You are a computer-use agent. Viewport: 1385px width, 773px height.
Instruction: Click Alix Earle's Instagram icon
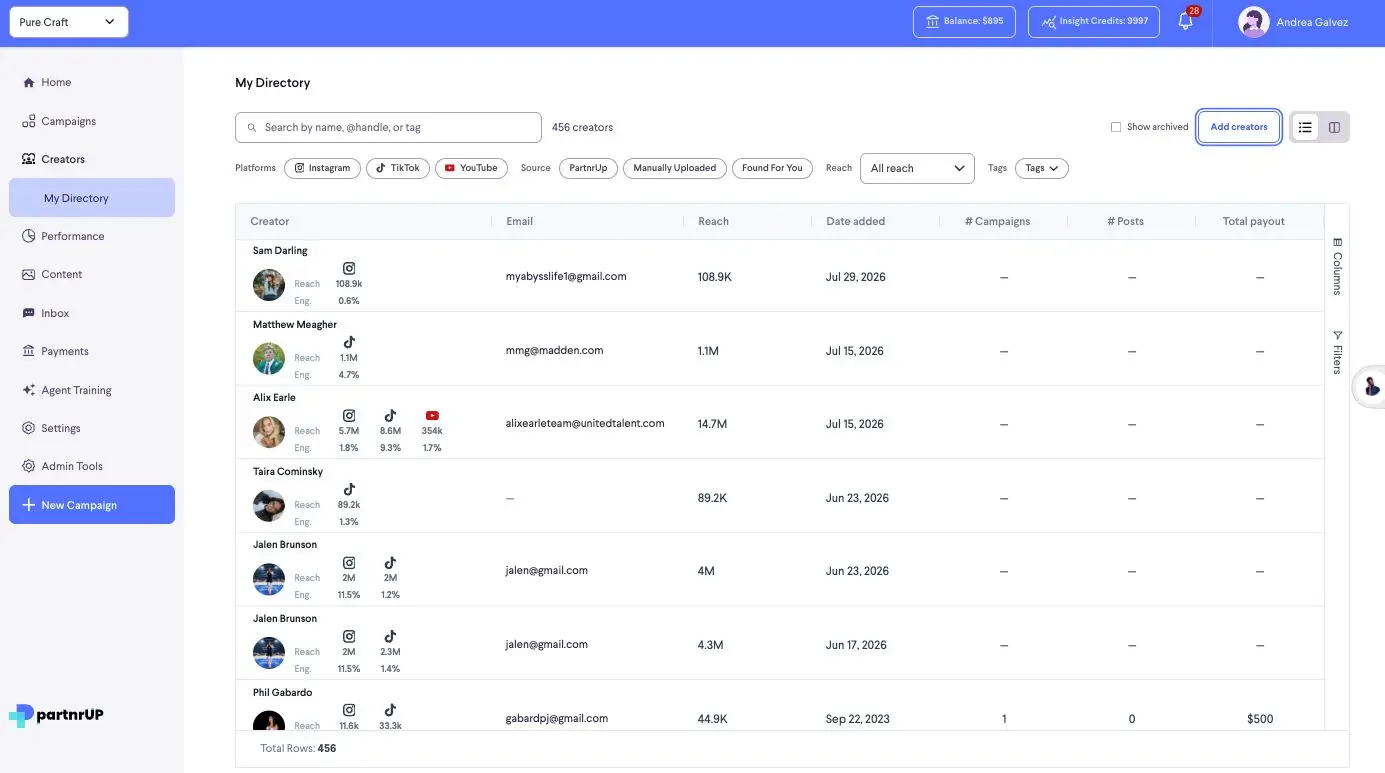349,415
